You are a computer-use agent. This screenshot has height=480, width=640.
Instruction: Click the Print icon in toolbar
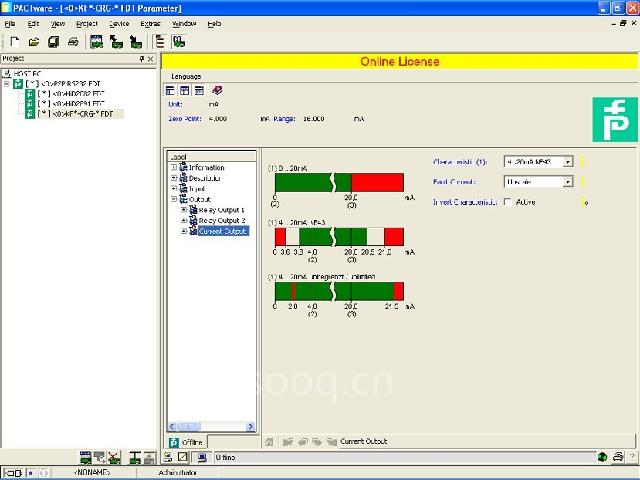click(73, 42)
